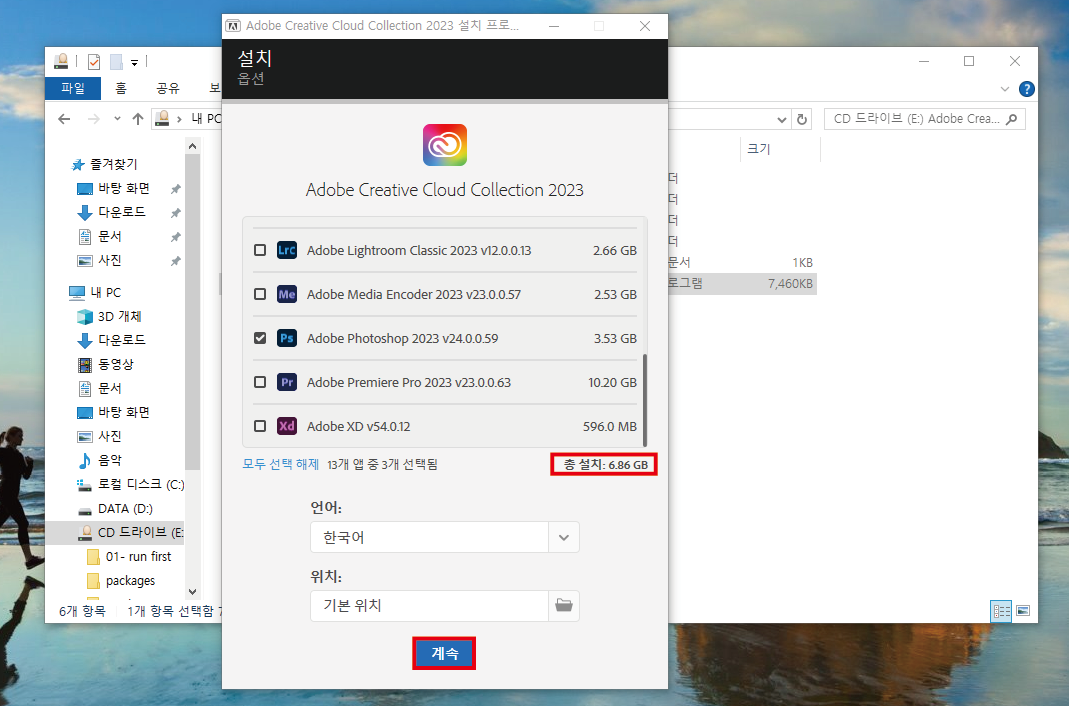1069x706 pixels.
Task: Uncheck Adobe Photoshop 2023 checkbox
Action: point(260,338)
